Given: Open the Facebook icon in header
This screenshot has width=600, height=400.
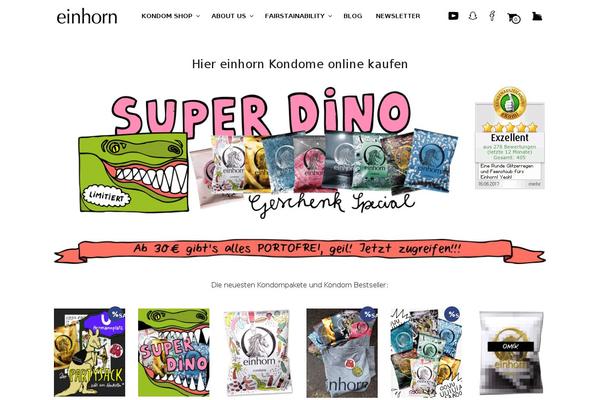Looking at the screenshot, I should point(492,16).
